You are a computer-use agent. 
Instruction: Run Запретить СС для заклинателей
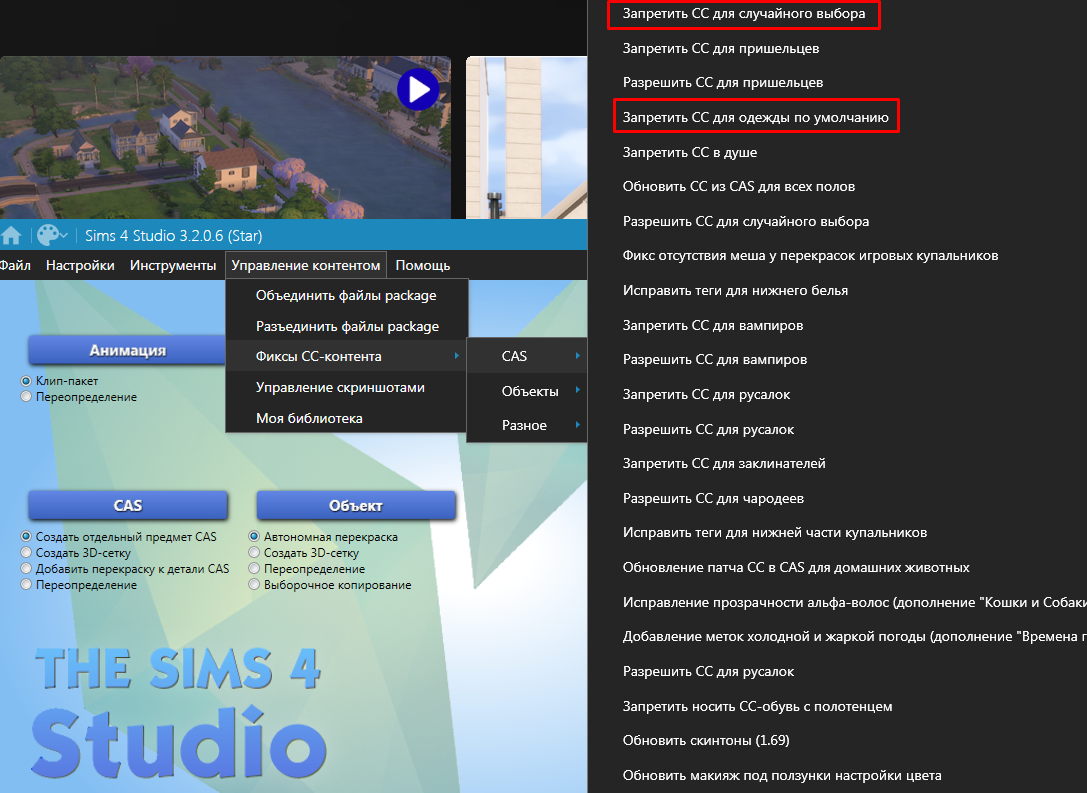click(724, 463)
